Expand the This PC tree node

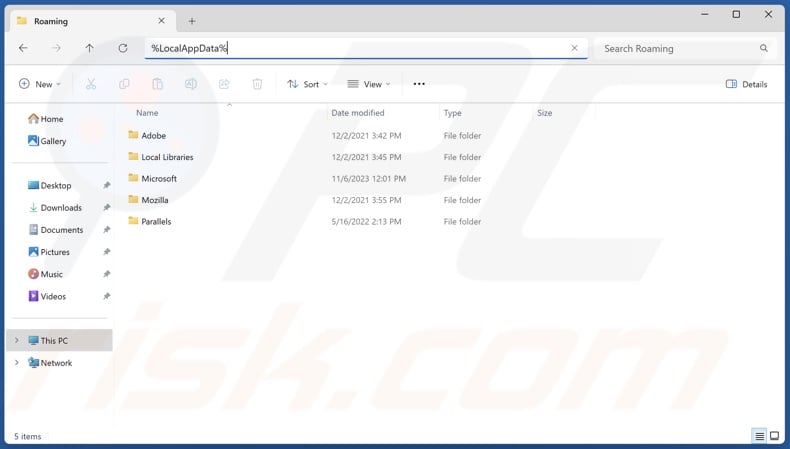click(17, 341)
